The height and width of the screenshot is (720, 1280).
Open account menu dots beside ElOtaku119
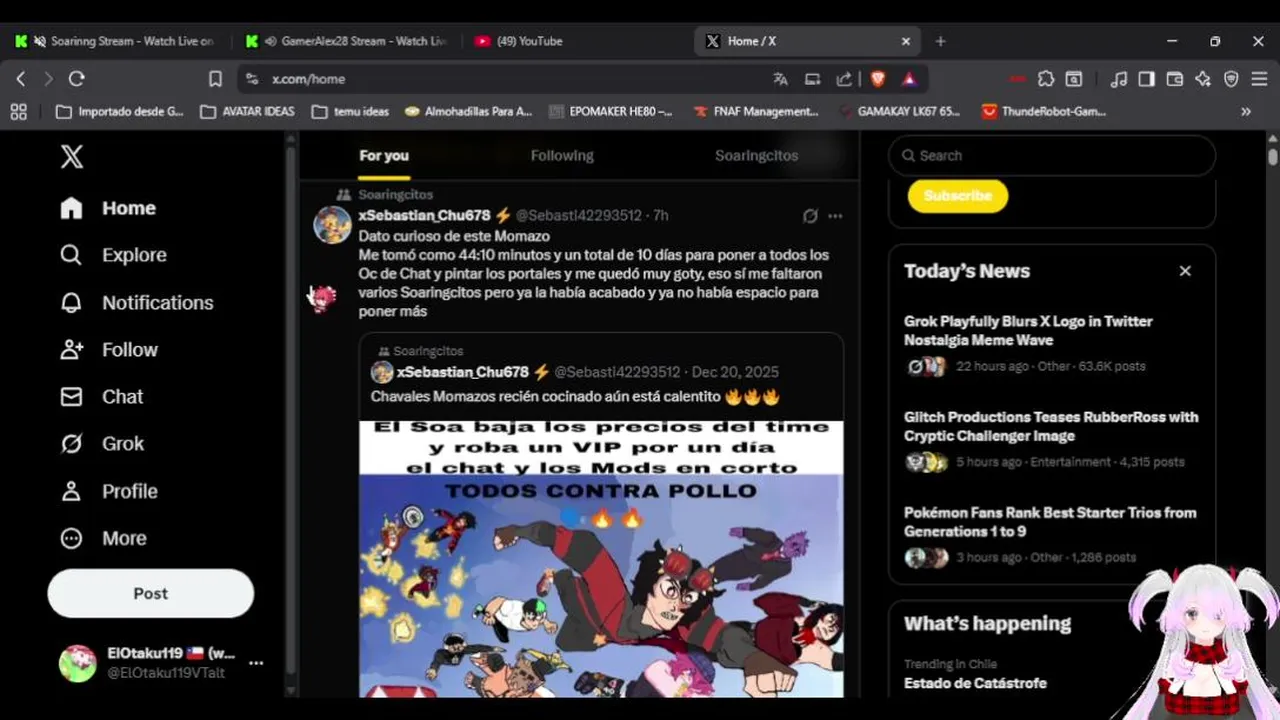pos(256,662)
